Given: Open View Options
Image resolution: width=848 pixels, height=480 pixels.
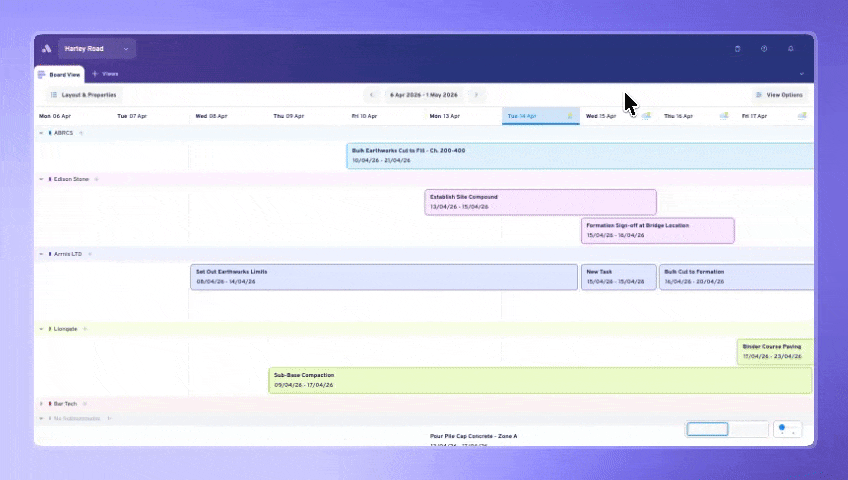Looking at the screenshot, I should (779, 95).
